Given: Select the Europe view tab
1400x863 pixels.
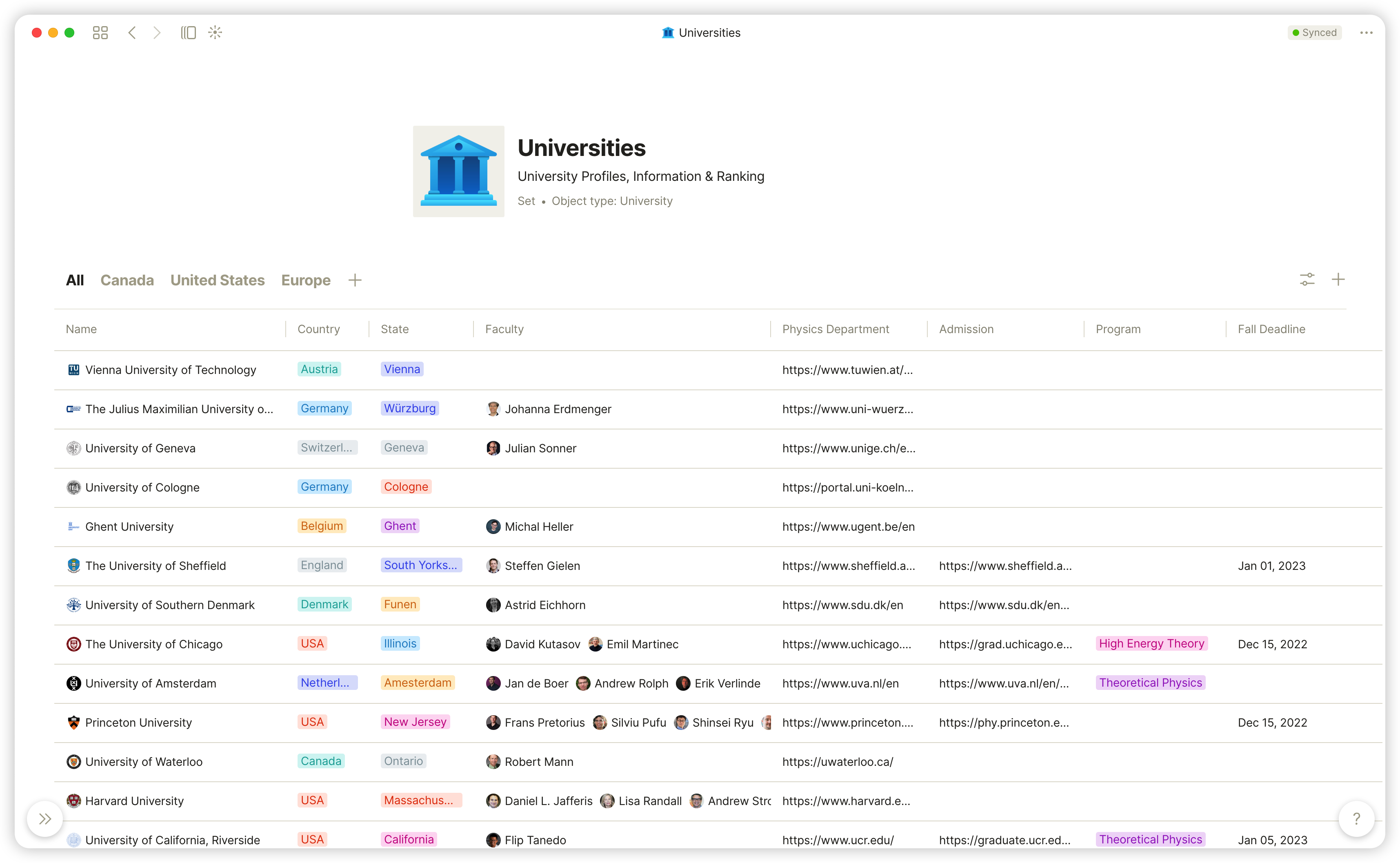Looking at the screenshot, I should pos(306,280).
